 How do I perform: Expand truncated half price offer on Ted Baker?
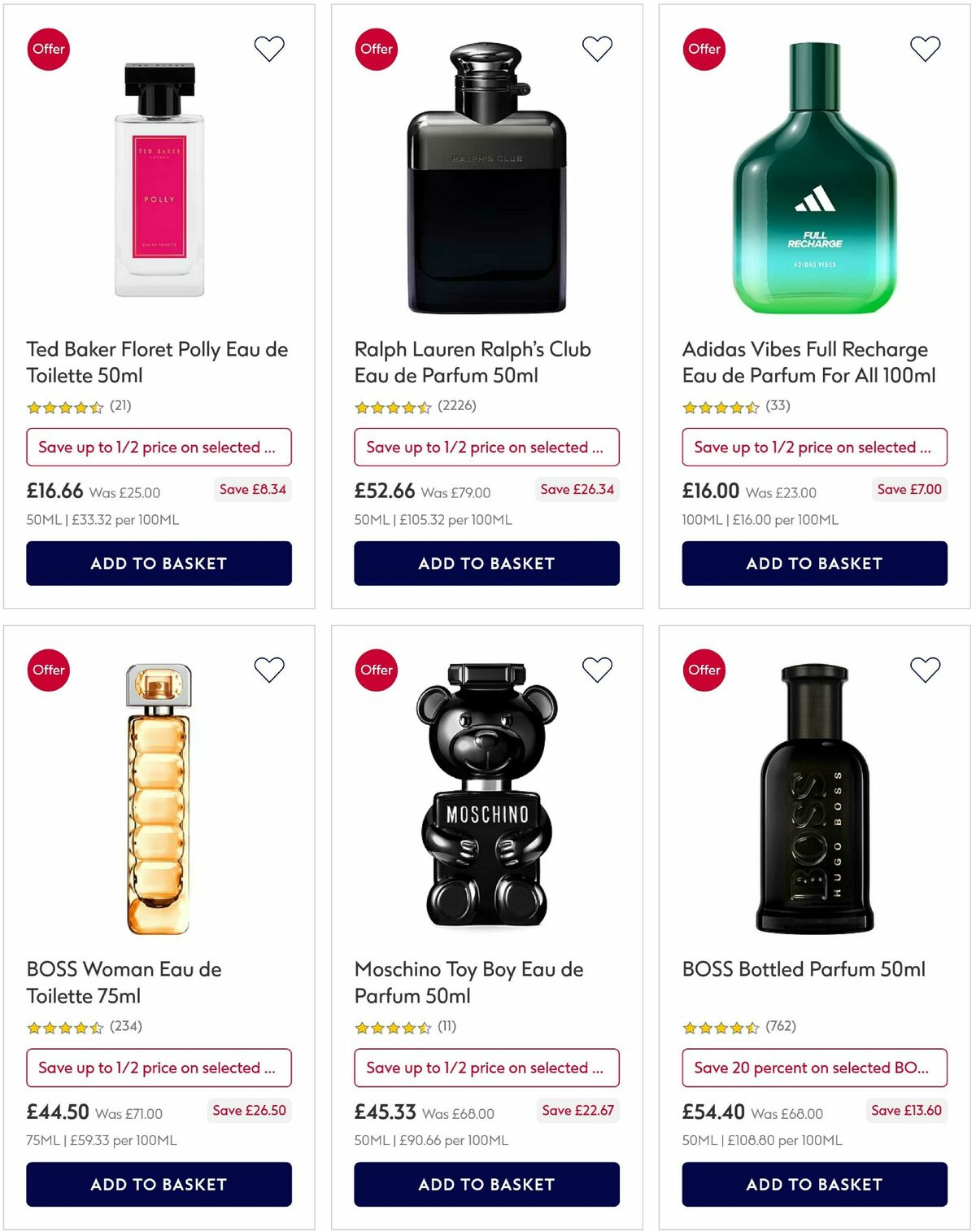point(159,447)
